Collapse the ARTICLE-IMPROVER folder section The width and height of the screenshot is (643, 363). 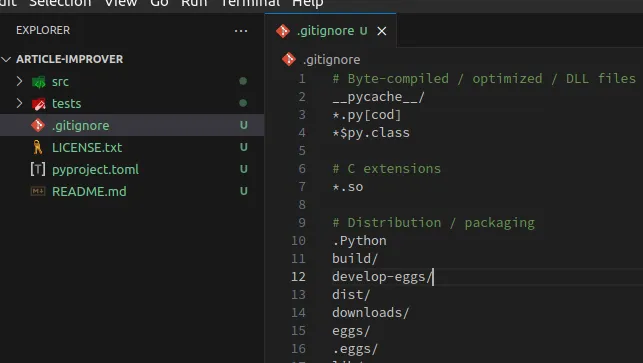tap(6, 59)
